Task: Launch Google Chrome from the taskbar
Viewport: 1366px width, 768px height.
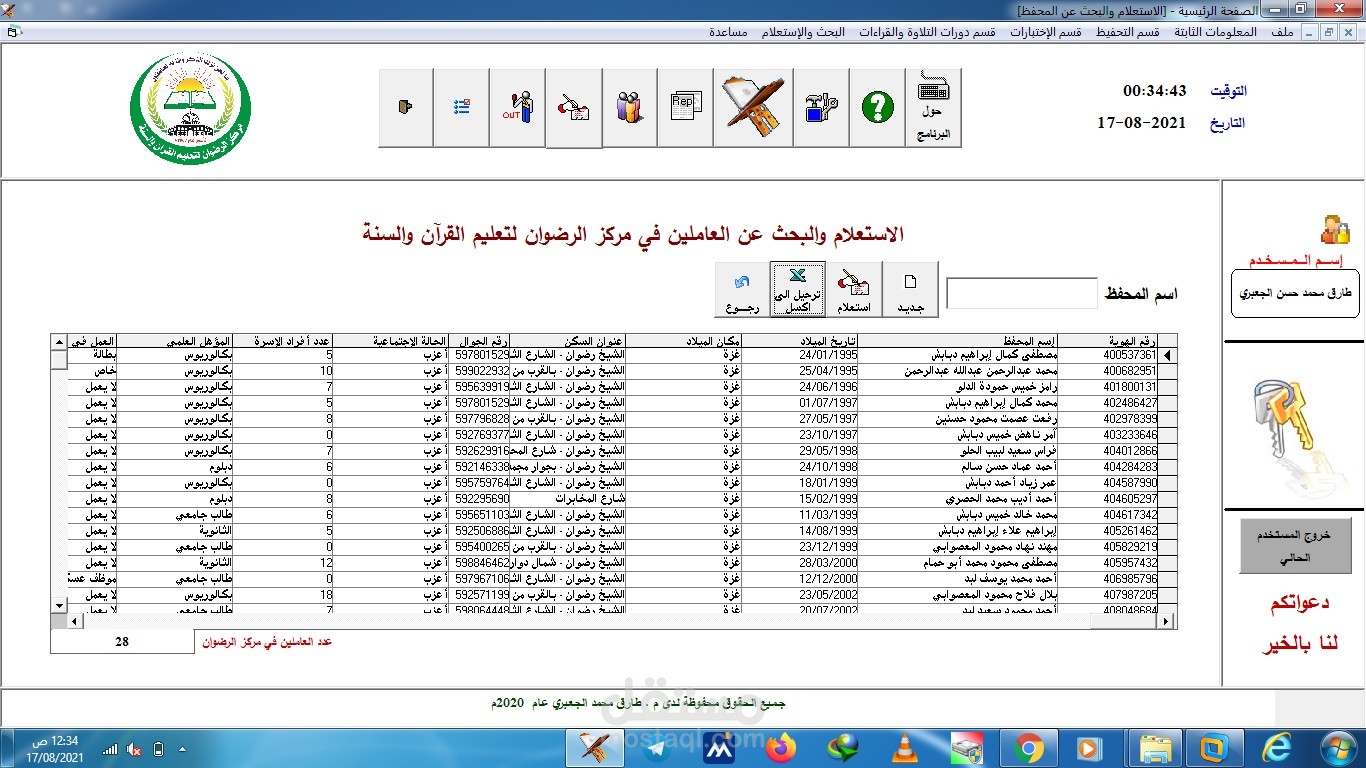Action: click(x=1028, y=747)
